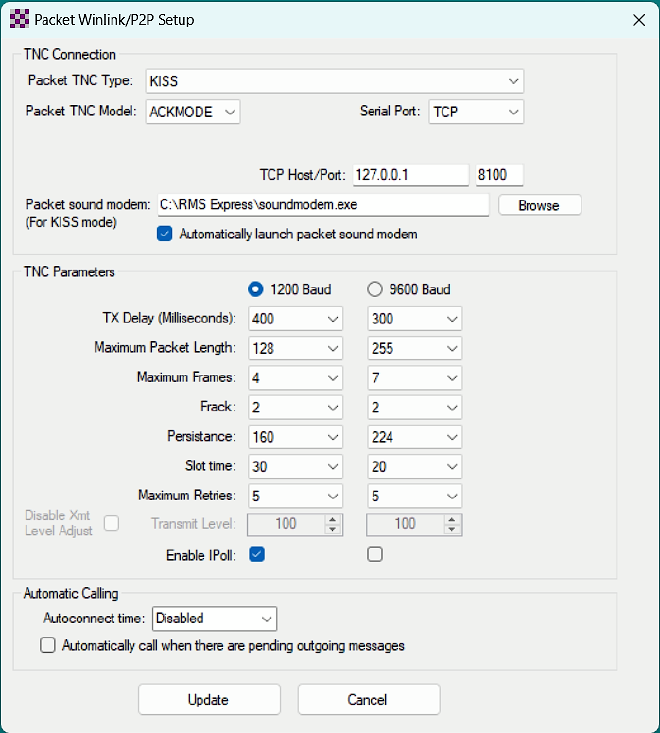Click the packet sound modem path field
This screenshot has height=733, width=660.
(323, 205)
